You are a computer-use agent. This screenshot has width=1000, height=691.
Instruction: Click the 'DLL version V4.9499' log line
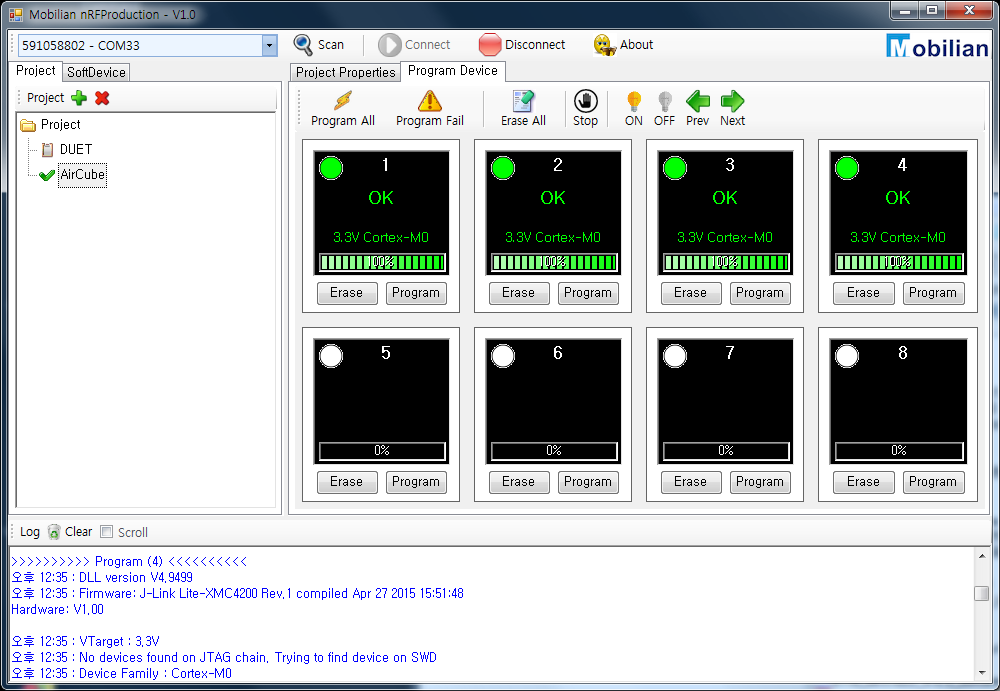tap(102, 577)
